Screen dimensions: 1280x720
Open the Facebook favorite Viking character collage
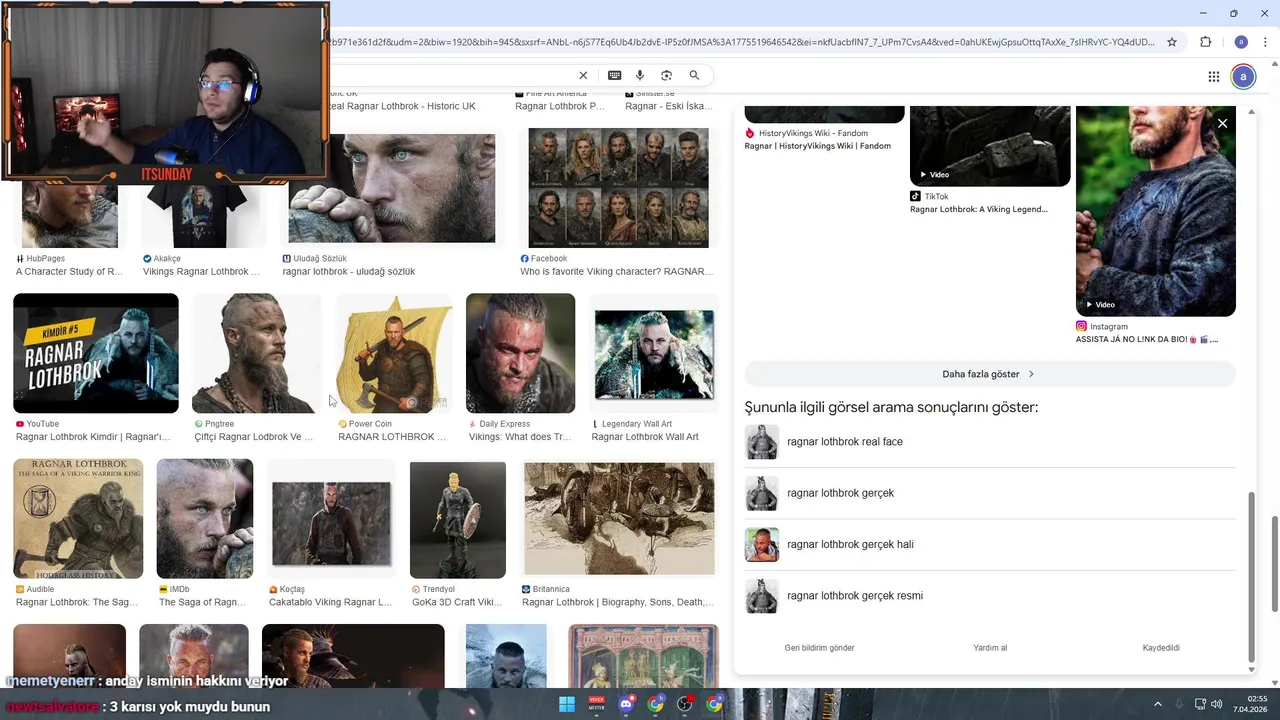tap(618, 188)
